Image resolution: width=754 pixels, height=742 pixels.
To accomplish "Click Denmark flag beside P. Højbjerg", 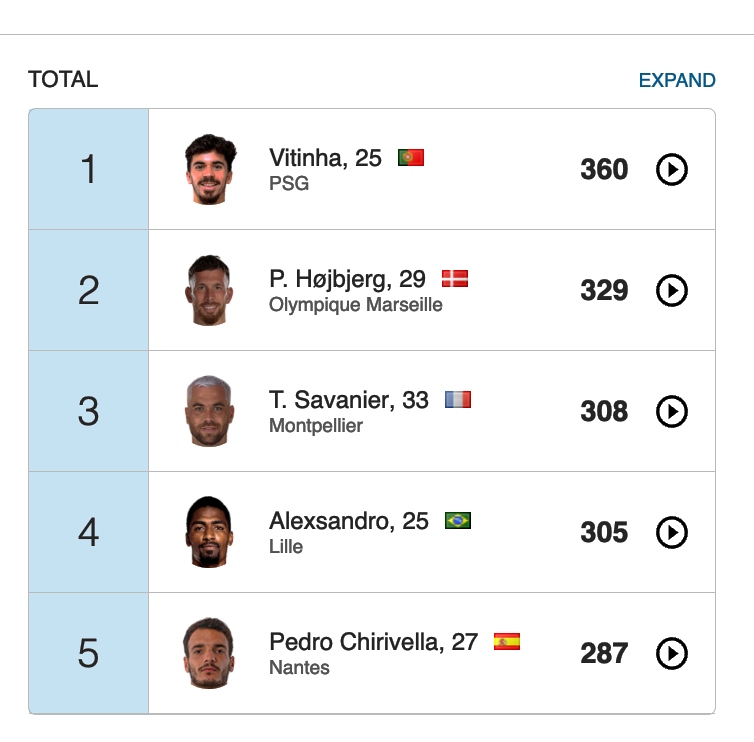I will 455,279.
